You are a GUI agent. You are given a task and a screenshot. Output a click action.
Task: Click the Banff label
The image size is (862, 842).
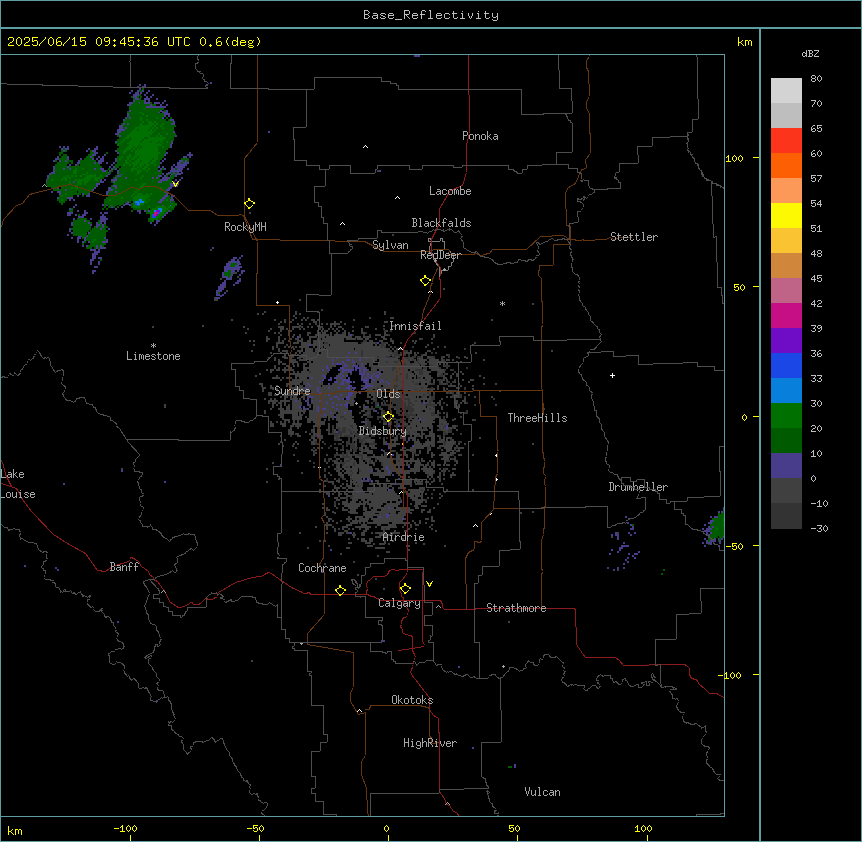tap(124, 567)
